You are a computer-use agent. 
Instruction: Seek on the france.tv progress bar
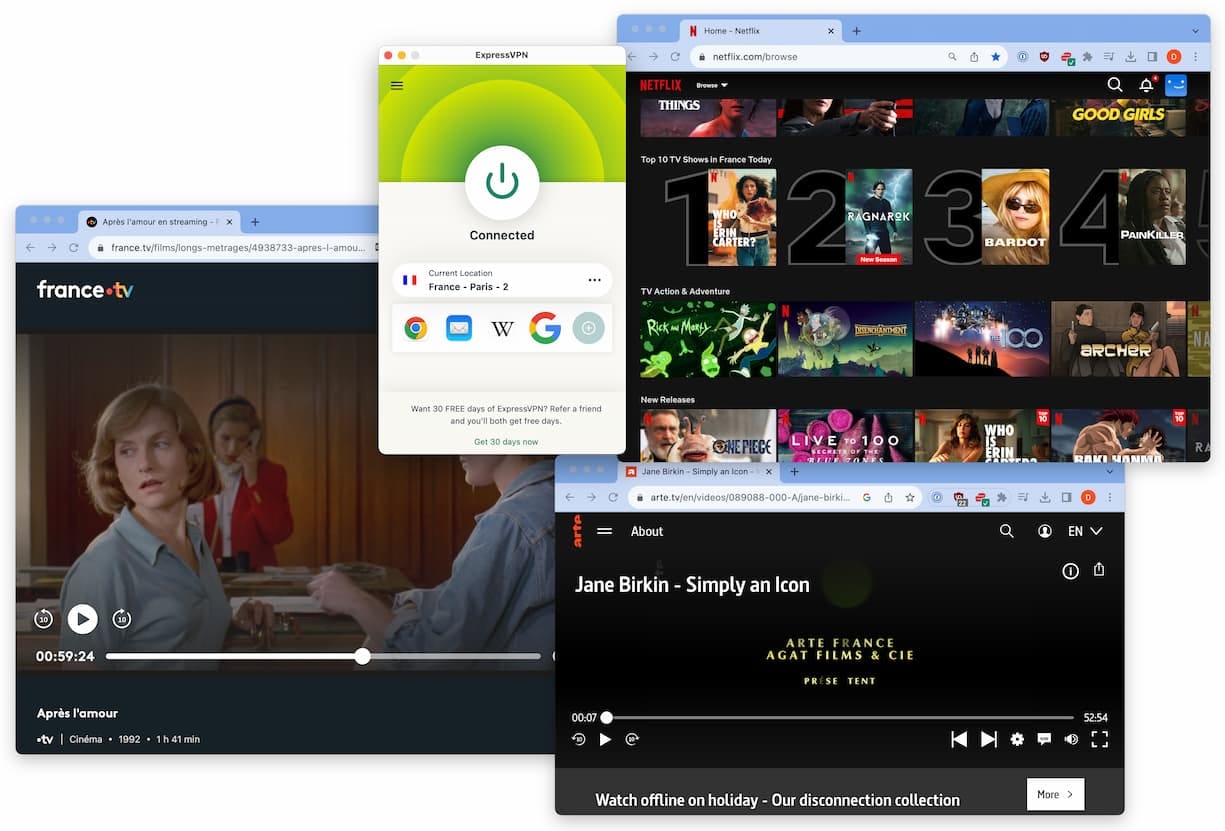323,657
